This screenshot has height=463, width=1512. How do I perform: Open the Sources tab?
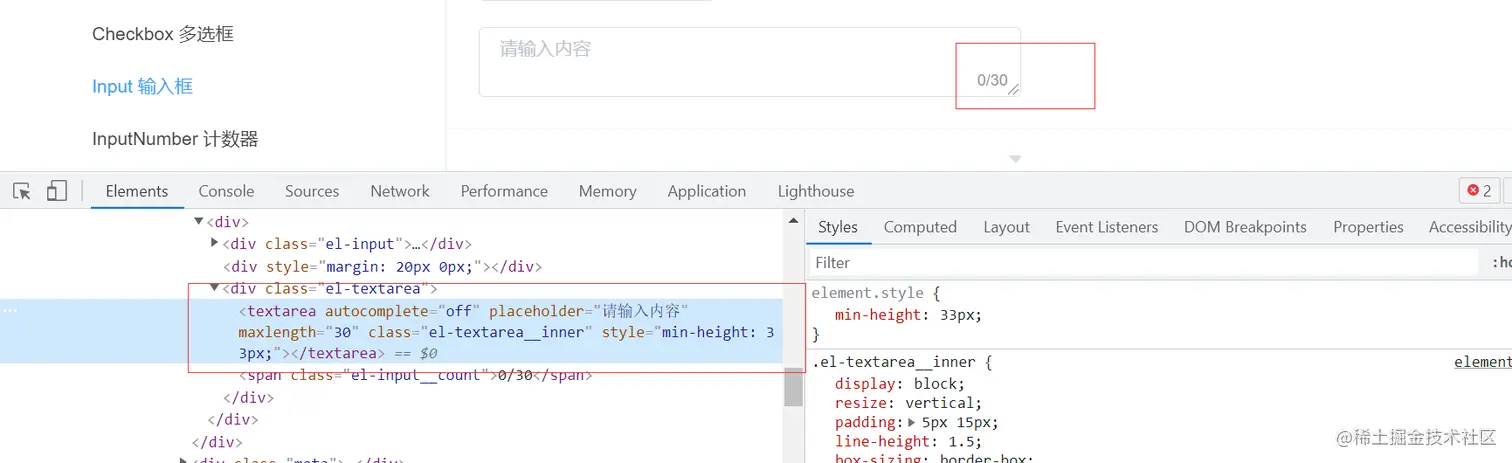pyautogui.click(x=312, y=191)
